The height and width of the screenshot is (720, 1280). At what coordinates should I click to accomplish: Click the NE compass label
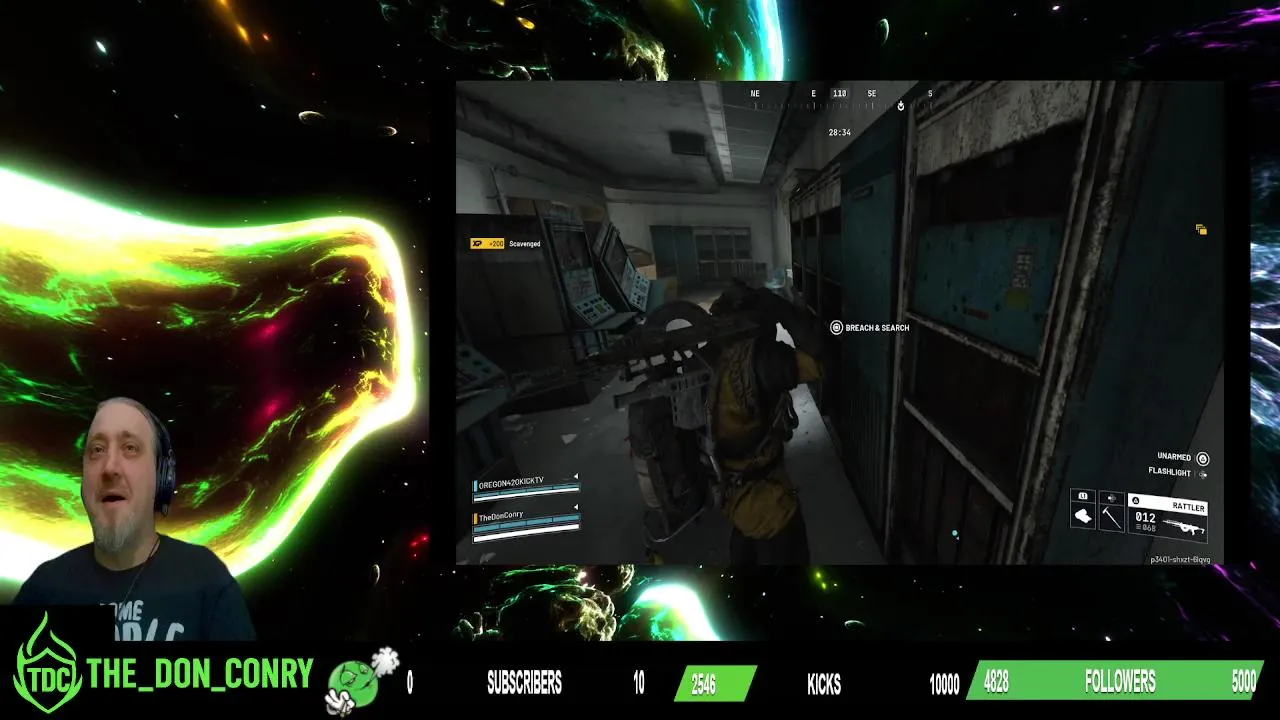pos(755,94)
